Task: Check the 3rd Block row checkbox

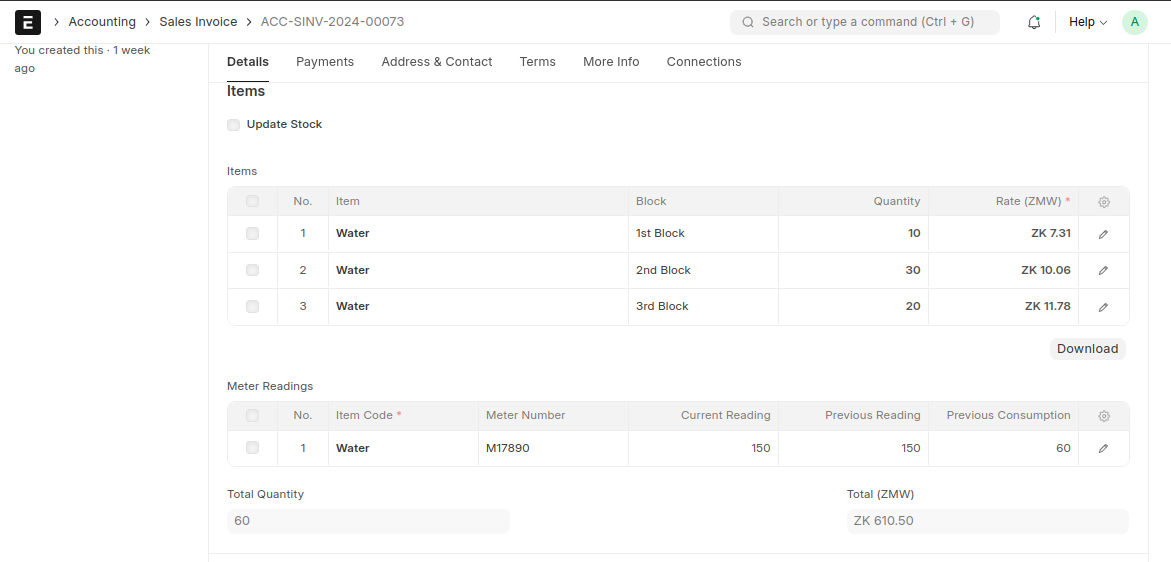Action: pos(252,307)
